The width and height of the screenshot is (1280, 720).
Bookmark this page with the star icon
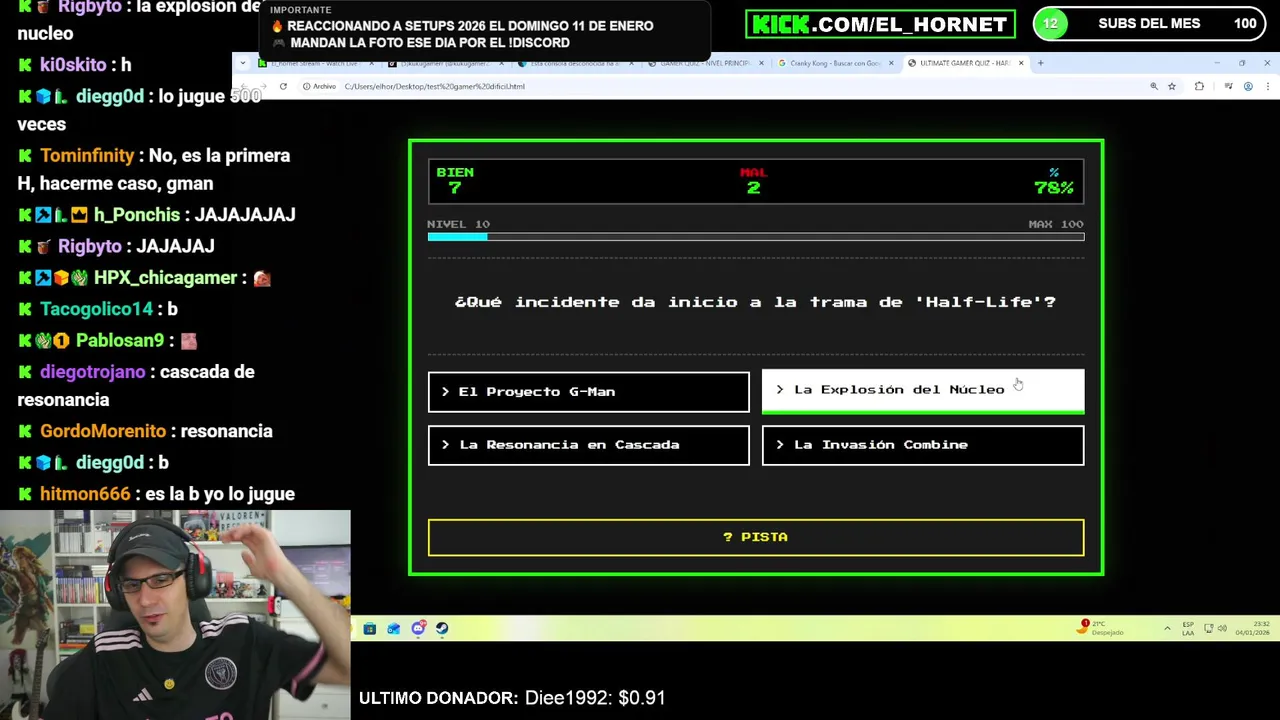[x=1172, y=86]
